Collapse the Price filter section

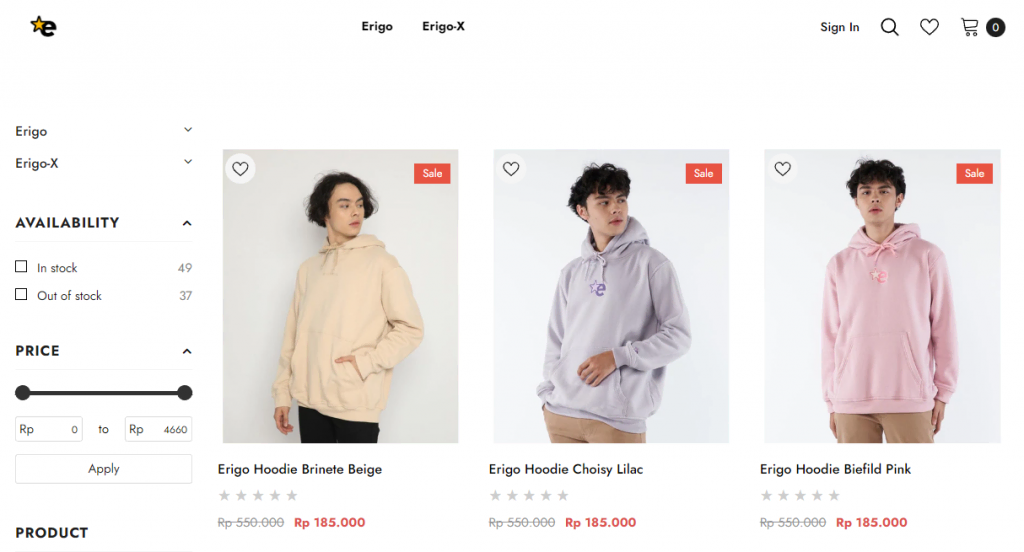click(187, 351)
